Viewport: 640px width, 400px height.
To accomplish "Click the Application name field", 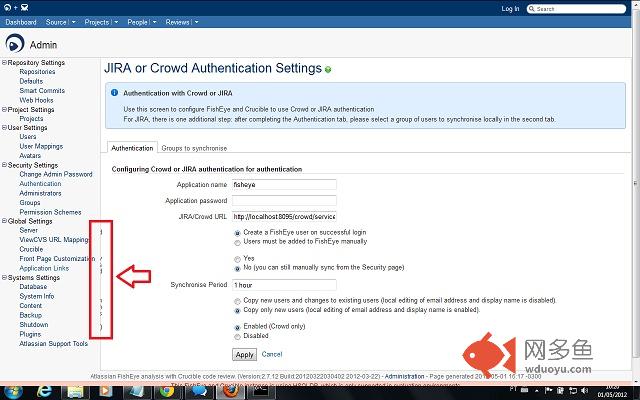I will point(284,184).
